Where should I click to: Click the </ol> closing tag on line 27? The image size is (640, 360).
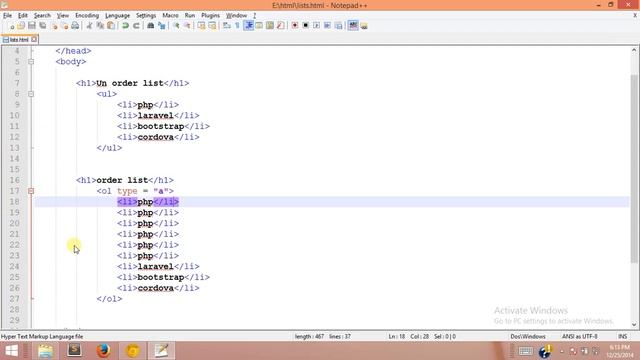109,299
